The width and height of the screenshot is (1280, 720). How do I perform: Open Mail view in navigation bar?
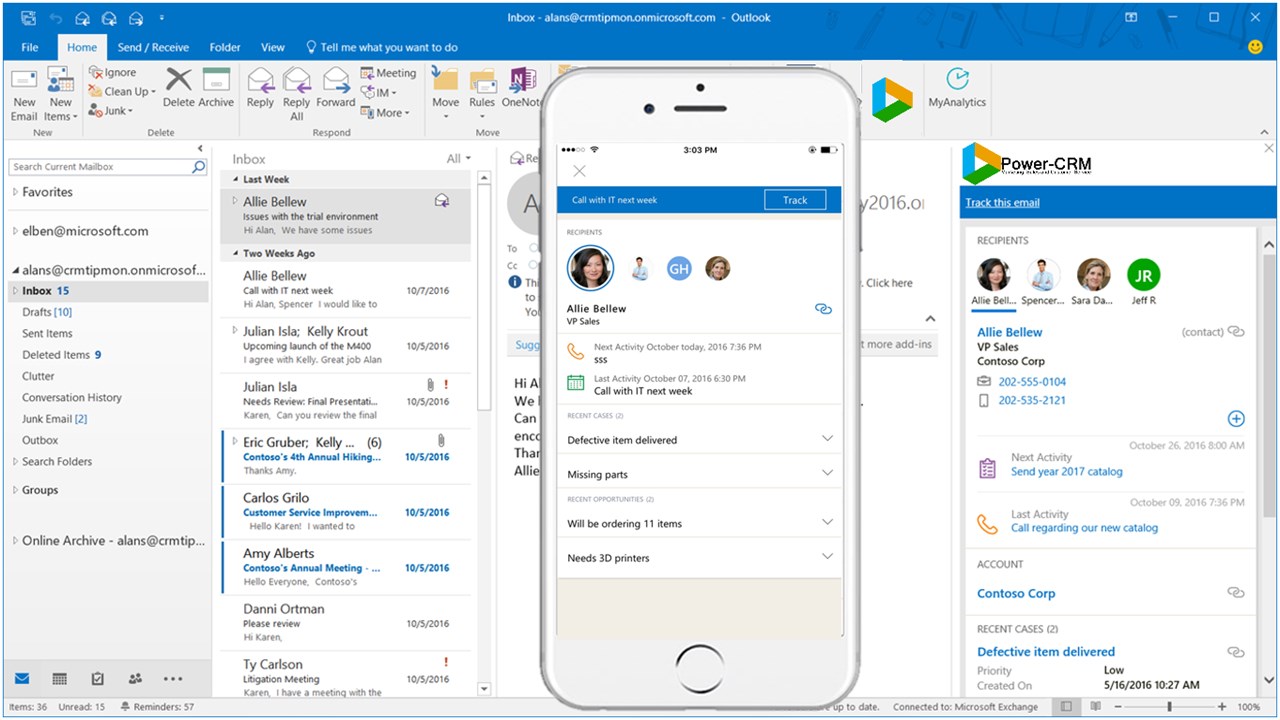(x=21, y=679)
